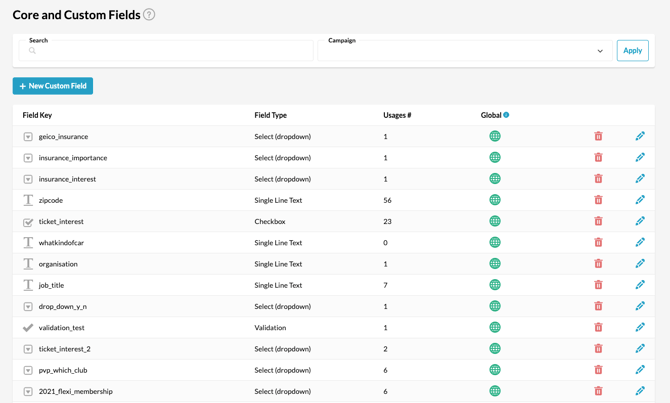Open the Campaign dropdown
Viewport: 670px width, 403px height.
pyautogui.click(x=465, y=51)
